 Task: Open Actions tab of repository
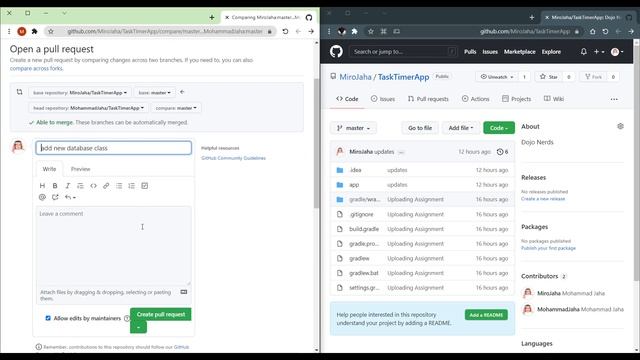point(475,99)
